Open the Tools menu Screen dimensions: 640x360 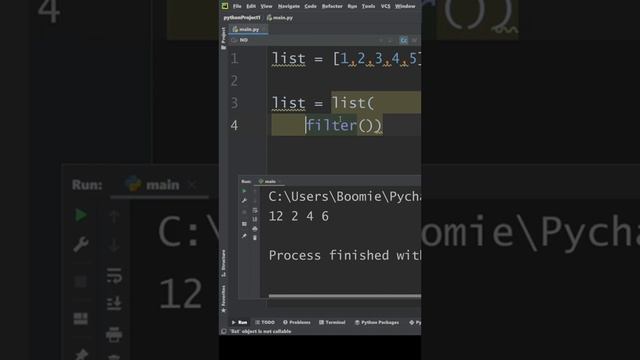coord(368,6)
